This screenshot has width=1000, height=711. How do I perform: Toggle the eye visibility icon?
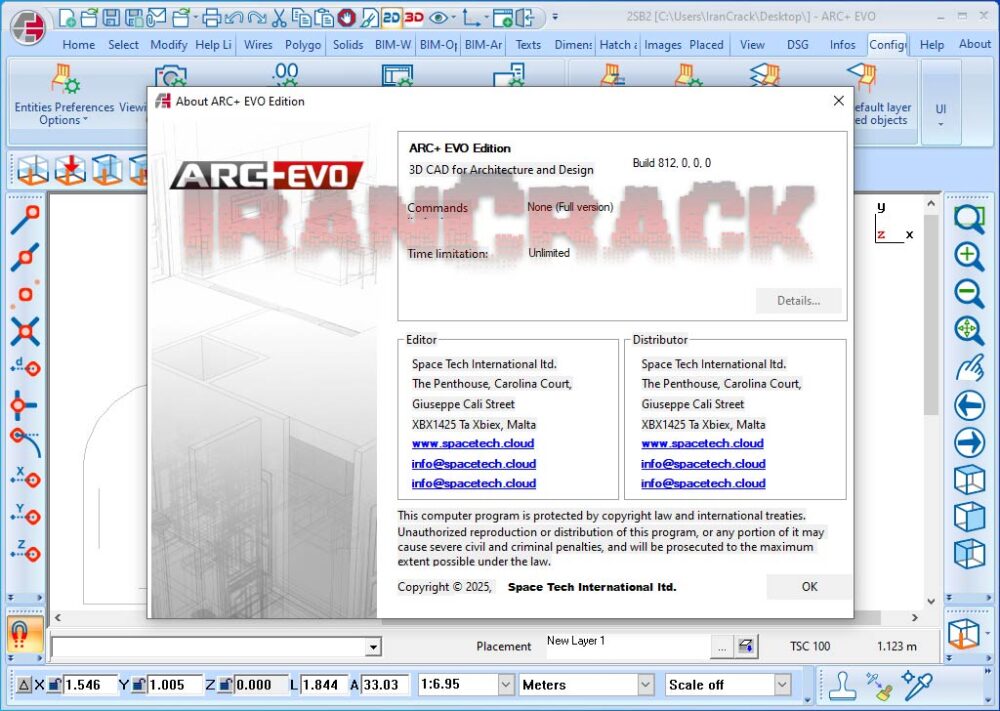(x=438, y=16)
